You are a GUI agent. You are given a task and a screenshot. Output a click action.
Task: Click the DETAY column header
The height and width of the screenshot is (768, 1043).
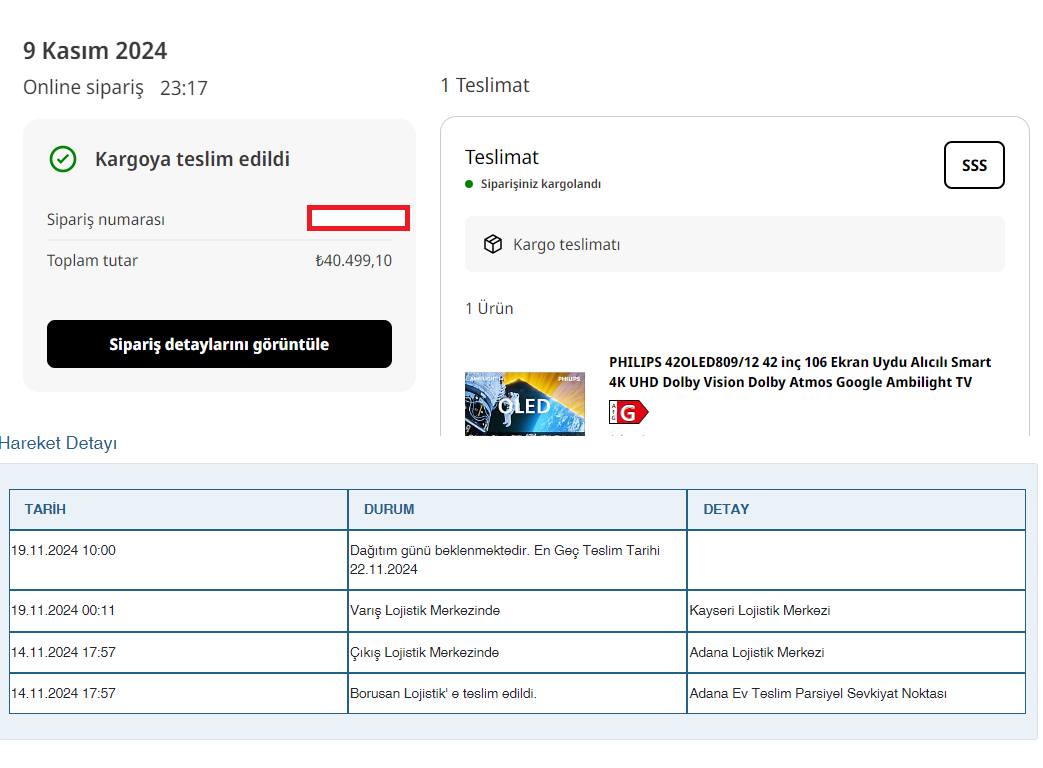pyautogui.click(x=856, y=509)
